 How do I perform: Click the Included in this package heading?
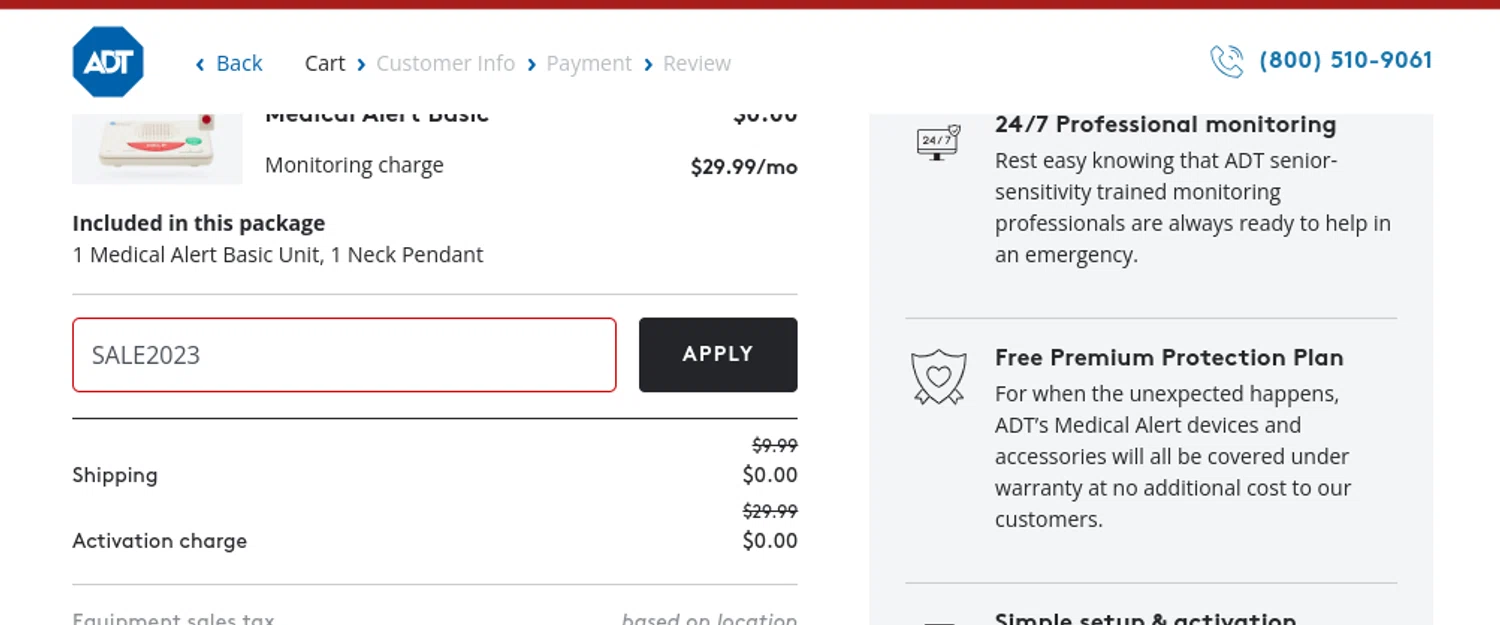(199, 223)
